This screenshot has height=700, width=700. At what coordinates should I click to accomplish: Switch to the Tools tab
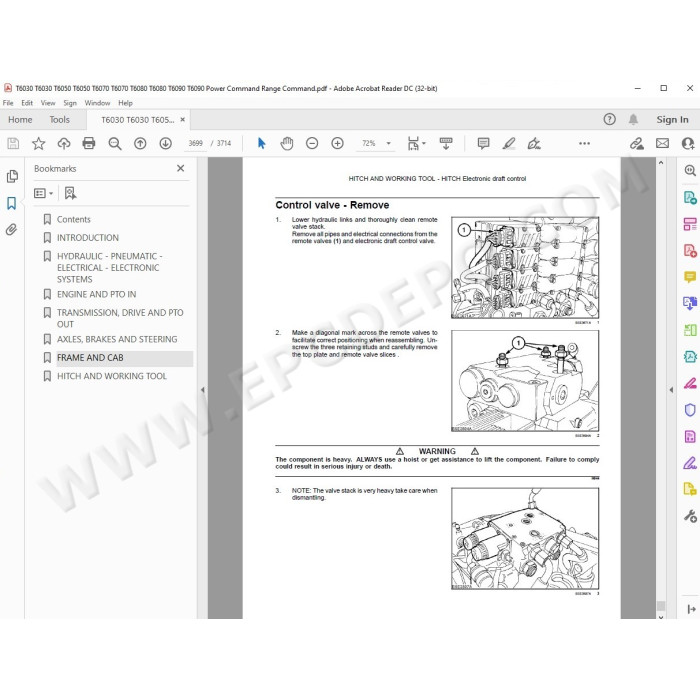tap(59, 120)
